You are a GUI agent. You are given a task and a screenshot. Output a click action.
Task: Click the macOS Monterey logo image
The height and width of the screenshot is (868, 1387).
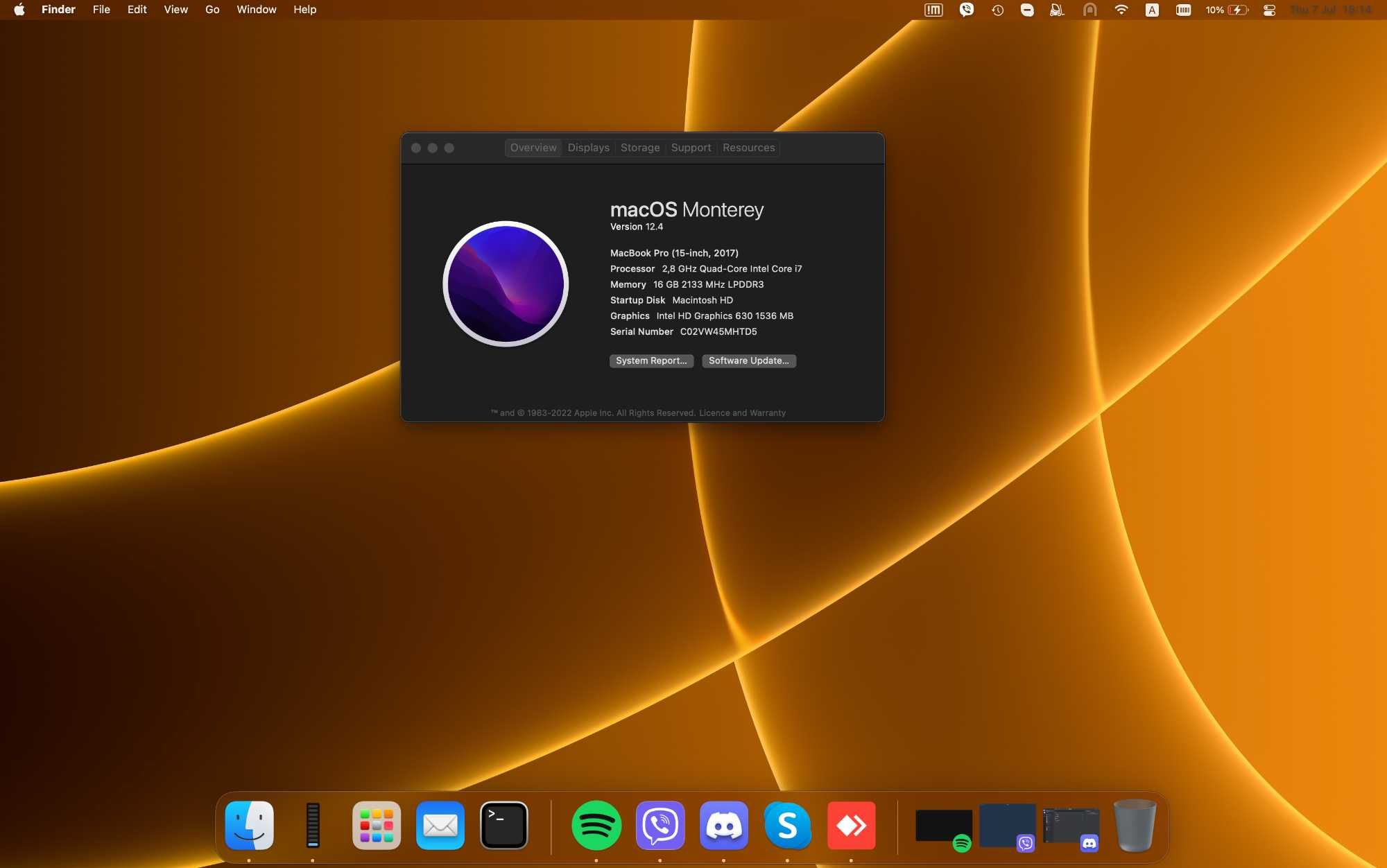pos(506,284)
